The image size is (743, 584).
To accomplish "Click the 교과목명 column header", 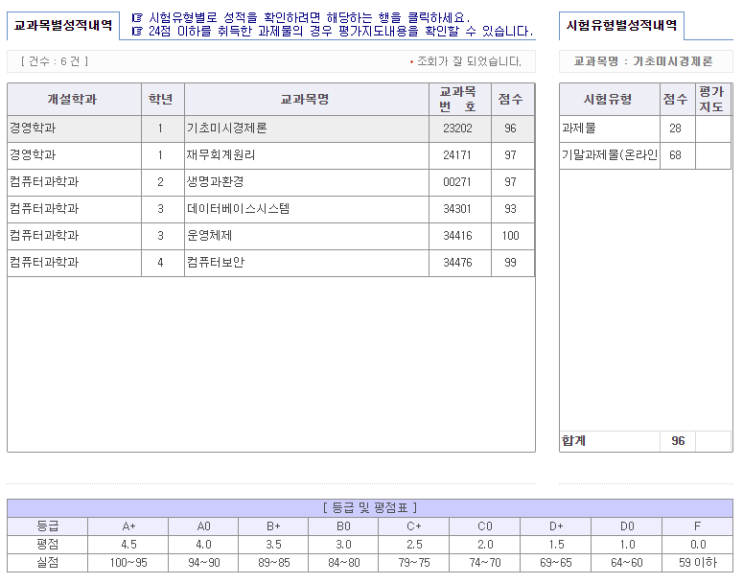I will coord(307,99).
